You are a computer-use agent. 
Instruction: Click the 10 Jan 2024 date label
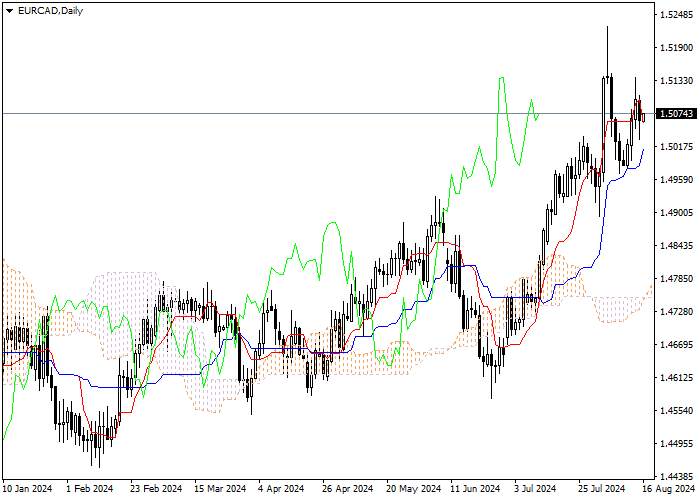(27, 488)
